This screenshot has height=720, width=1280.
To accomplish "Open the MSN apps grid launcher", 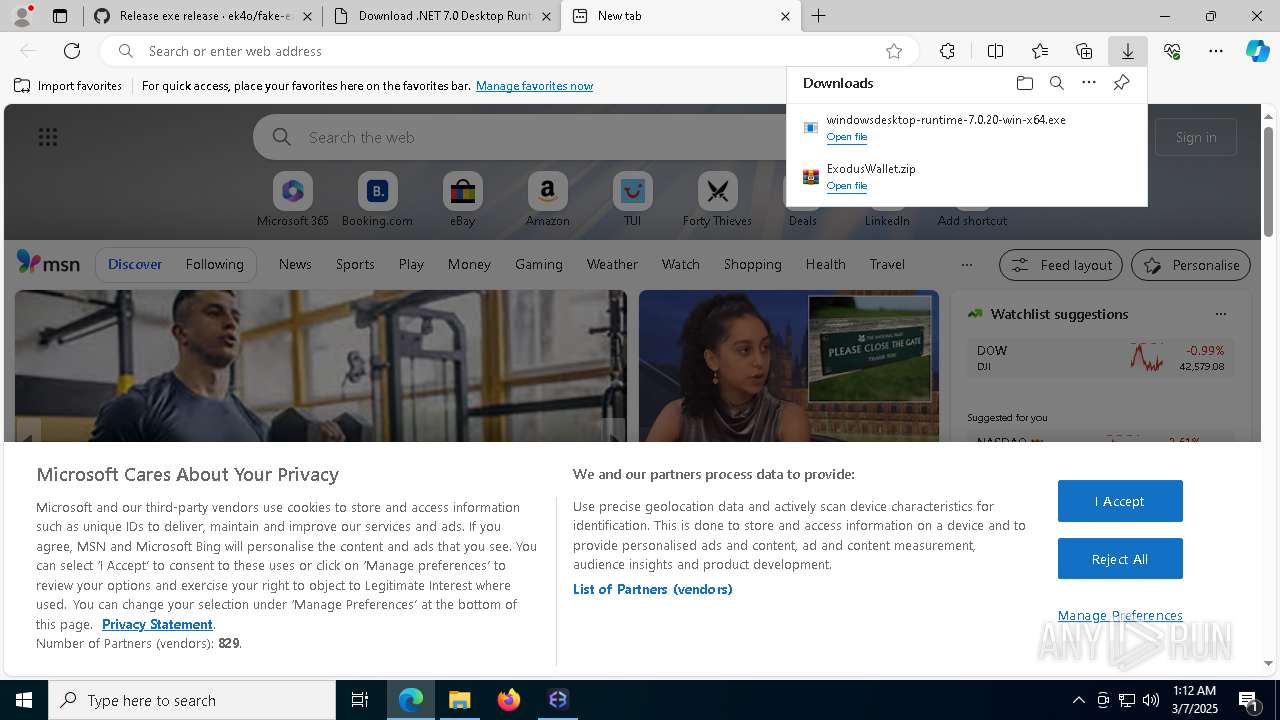I will tap(47, 137).
